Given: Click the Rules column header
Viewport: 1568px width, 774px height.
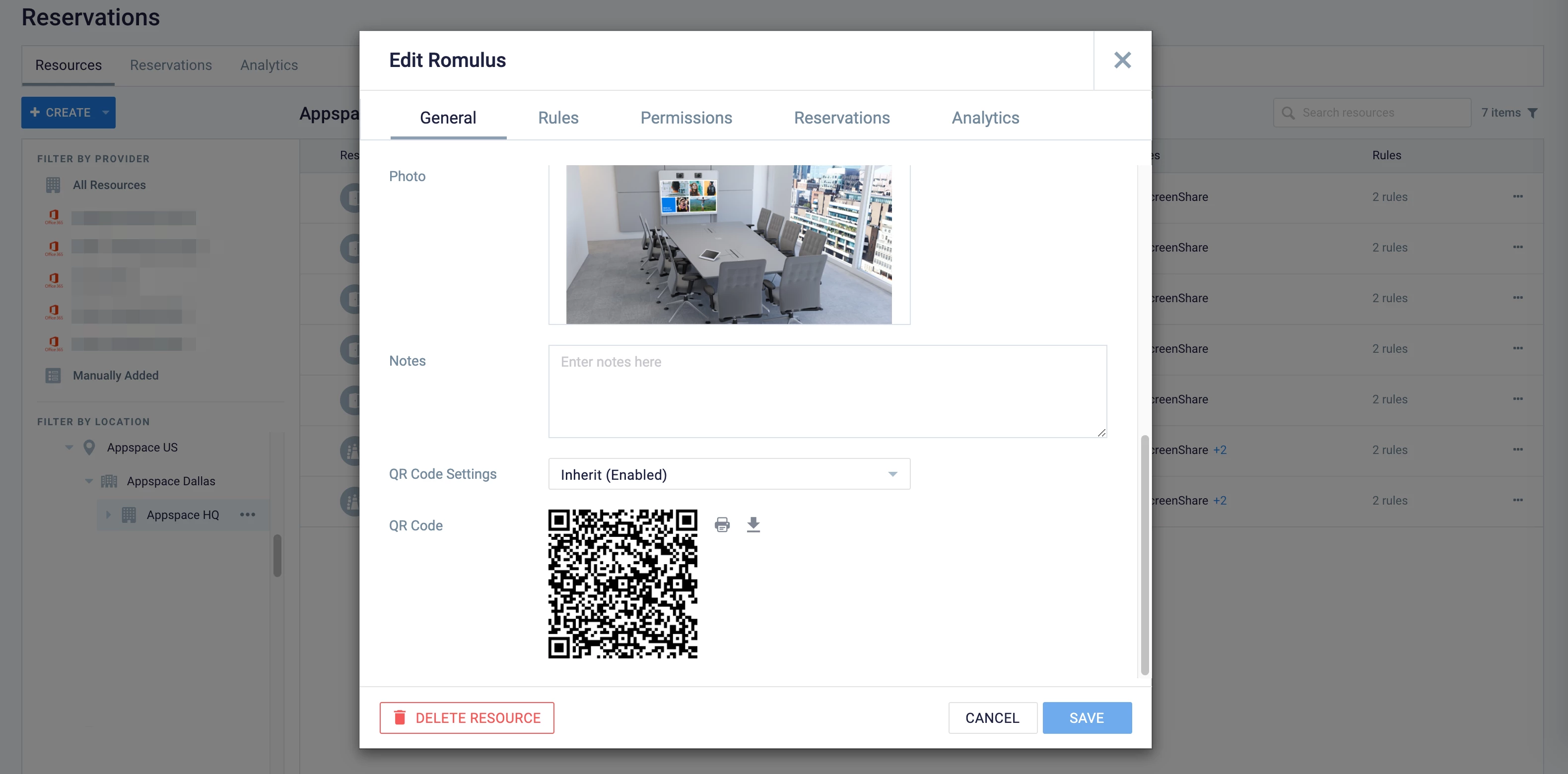Looking at the screenshot, I should [x=1387, y=155].
